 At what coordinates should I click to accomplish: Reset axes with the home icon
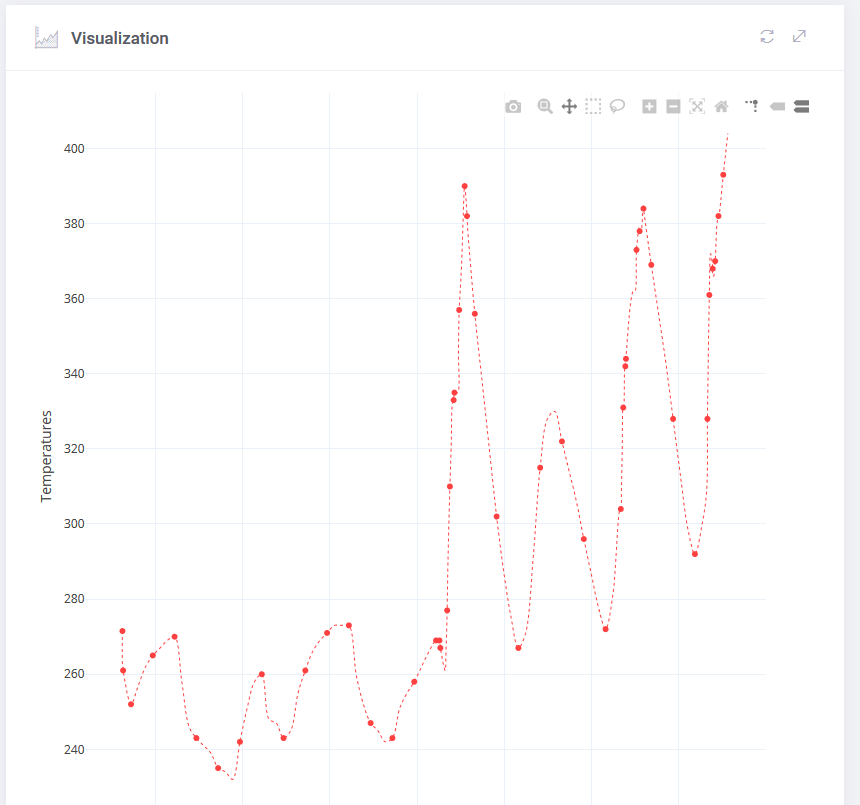coord(721,106)
